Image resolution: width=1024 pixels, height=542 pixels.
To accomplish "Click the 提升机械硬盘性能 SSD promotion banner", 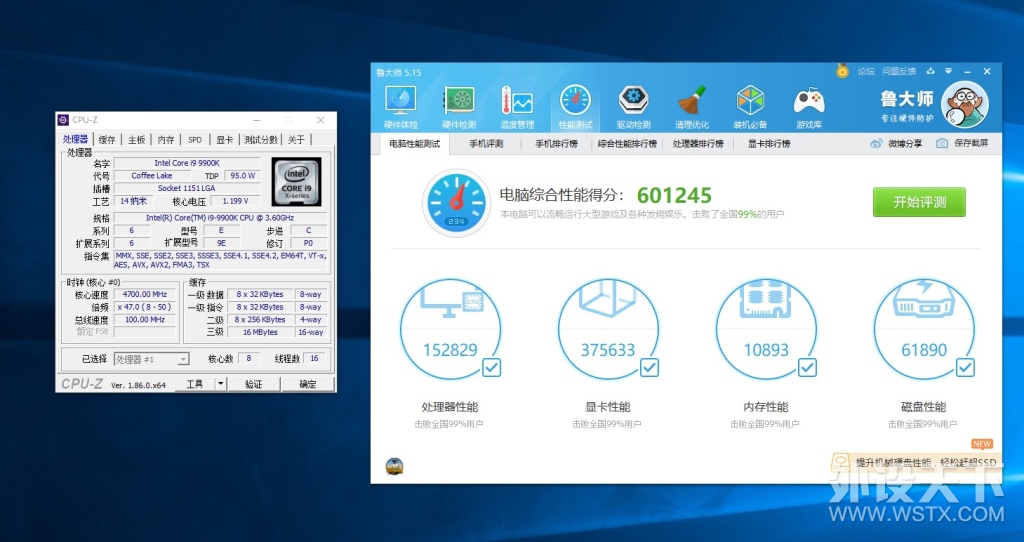I will click(916, 462).
